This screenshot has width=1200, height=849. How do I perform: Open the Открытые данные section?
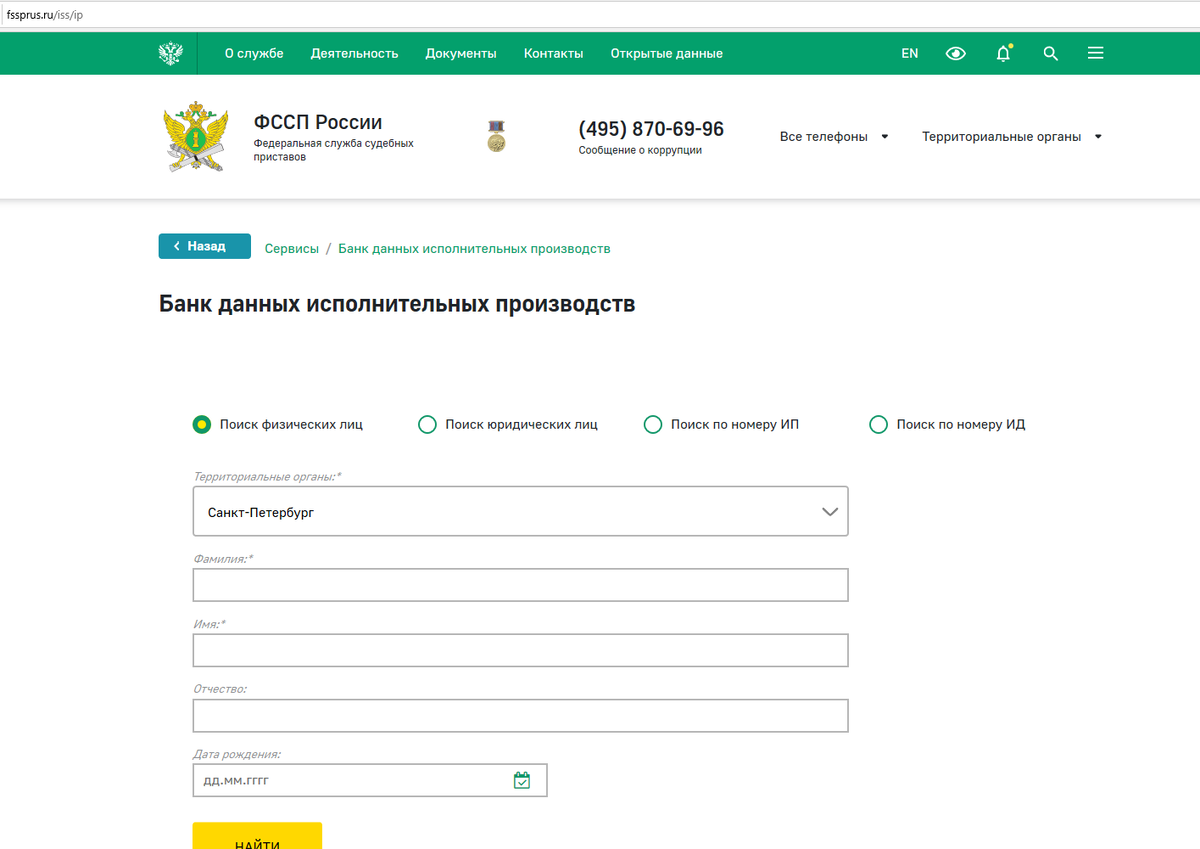click(666, 53)
